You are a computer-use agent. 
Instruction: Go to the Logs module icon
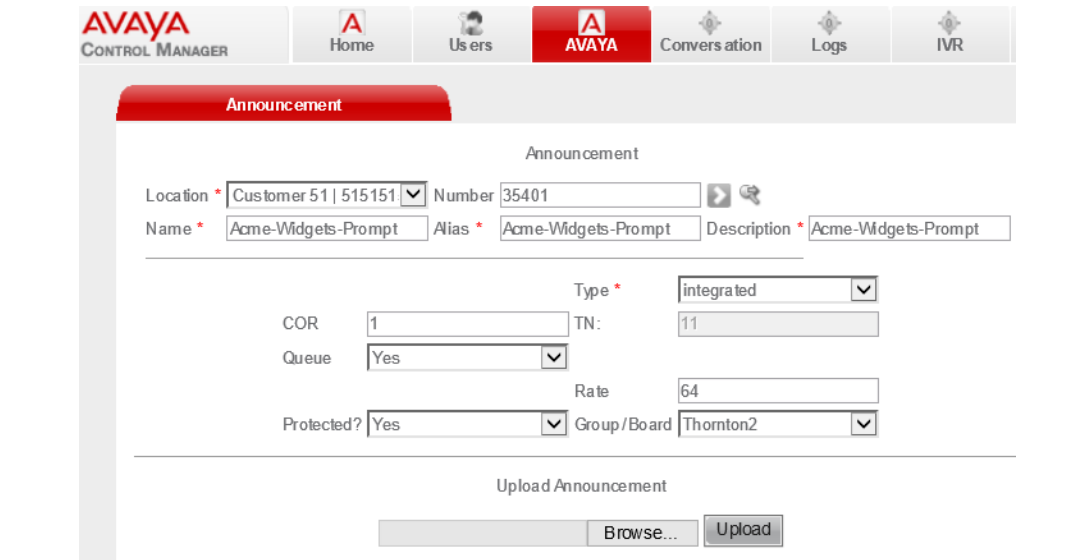coord(828,23)
